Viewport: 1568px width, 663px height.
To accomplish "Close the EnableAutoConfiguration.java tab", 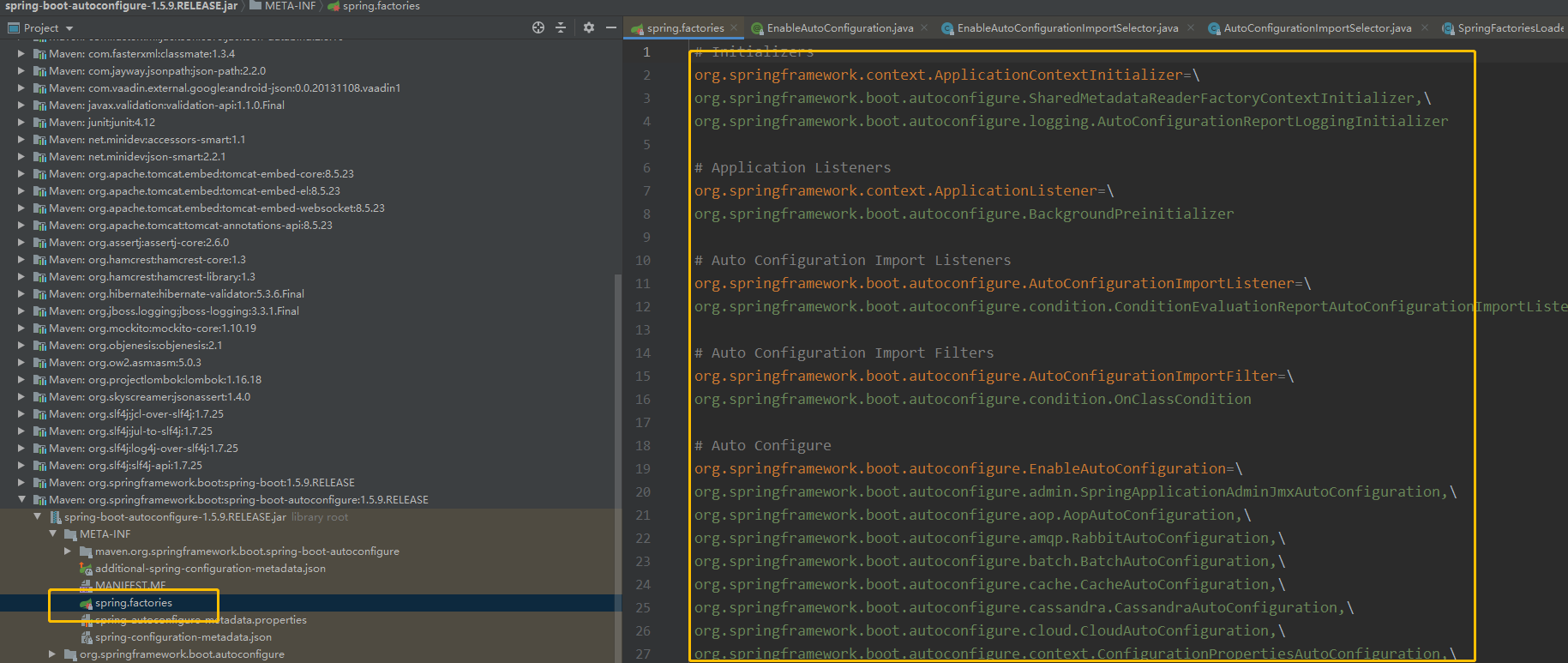I will coord(924,27).
